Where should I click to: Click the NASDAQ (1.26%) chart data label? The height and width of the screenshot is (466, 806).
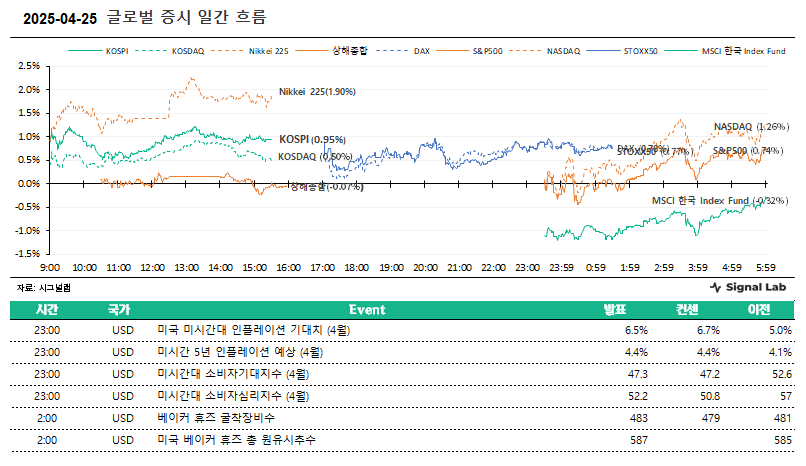point(751,126)
